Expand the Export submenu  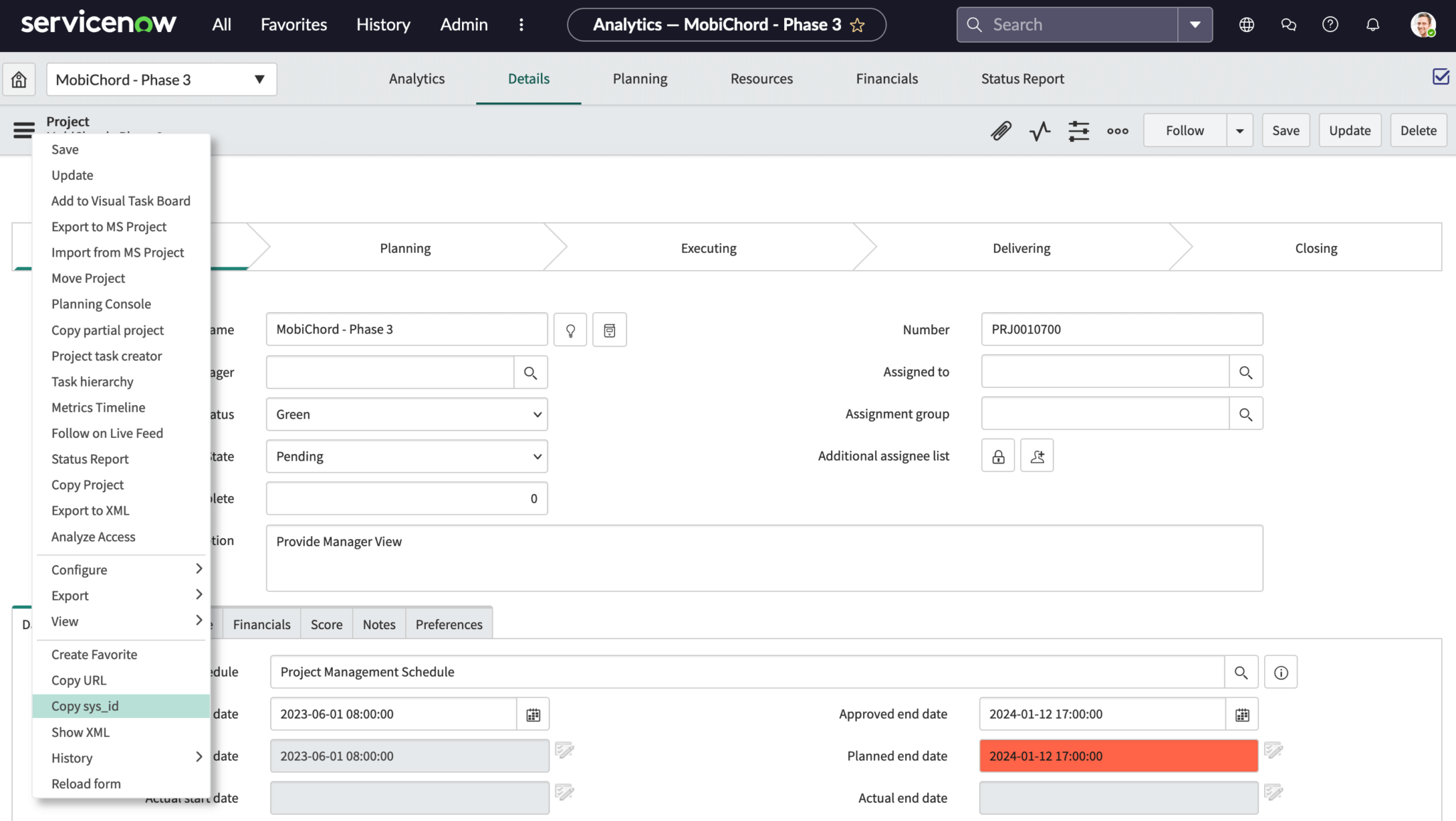point(121,596)
